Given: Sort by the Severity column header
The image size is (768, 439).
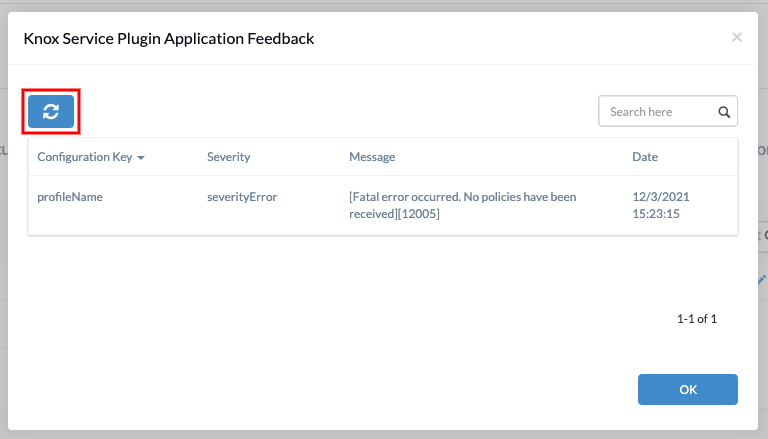Looking at the screenshot, I should pos(228,157).
